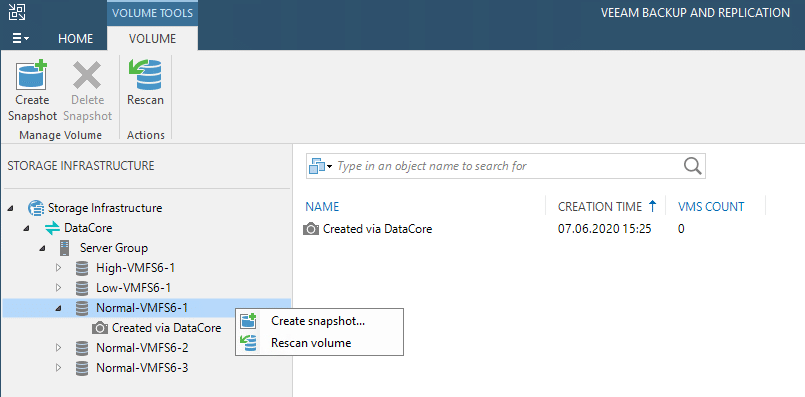The width and height of the screenshot is (805, 397).
Task: Select the Low-VMFS6-1 volume
Action: coord(133,288)
